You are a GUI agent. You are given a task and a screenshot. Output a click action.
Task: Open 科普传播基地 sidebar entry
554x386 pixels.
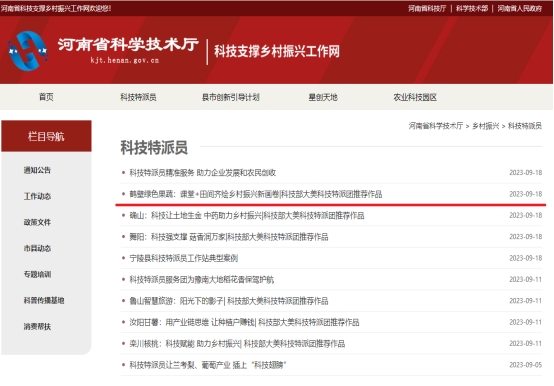[x=44, y=301]
